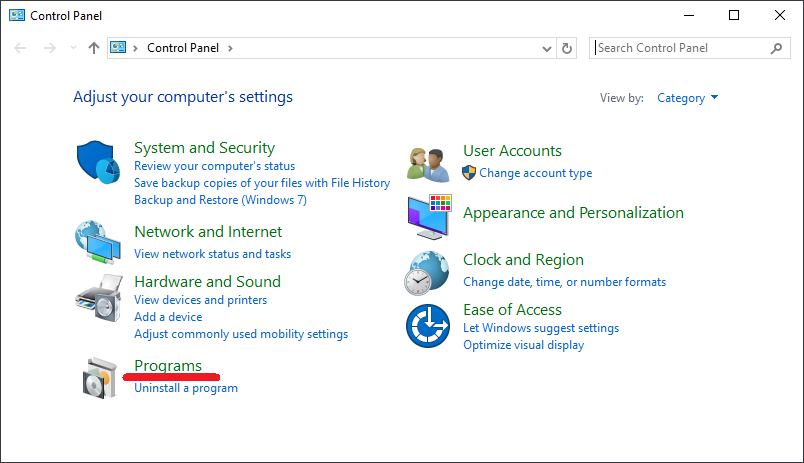
Task: Open Optimize visual display
Action: click(524, 345)
